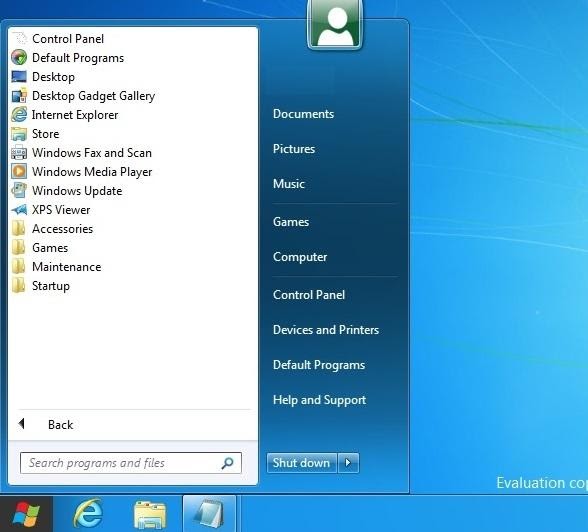Go Back to the main Start menu
Viewport: 588px width, 532px height.
tap(60, 425)
